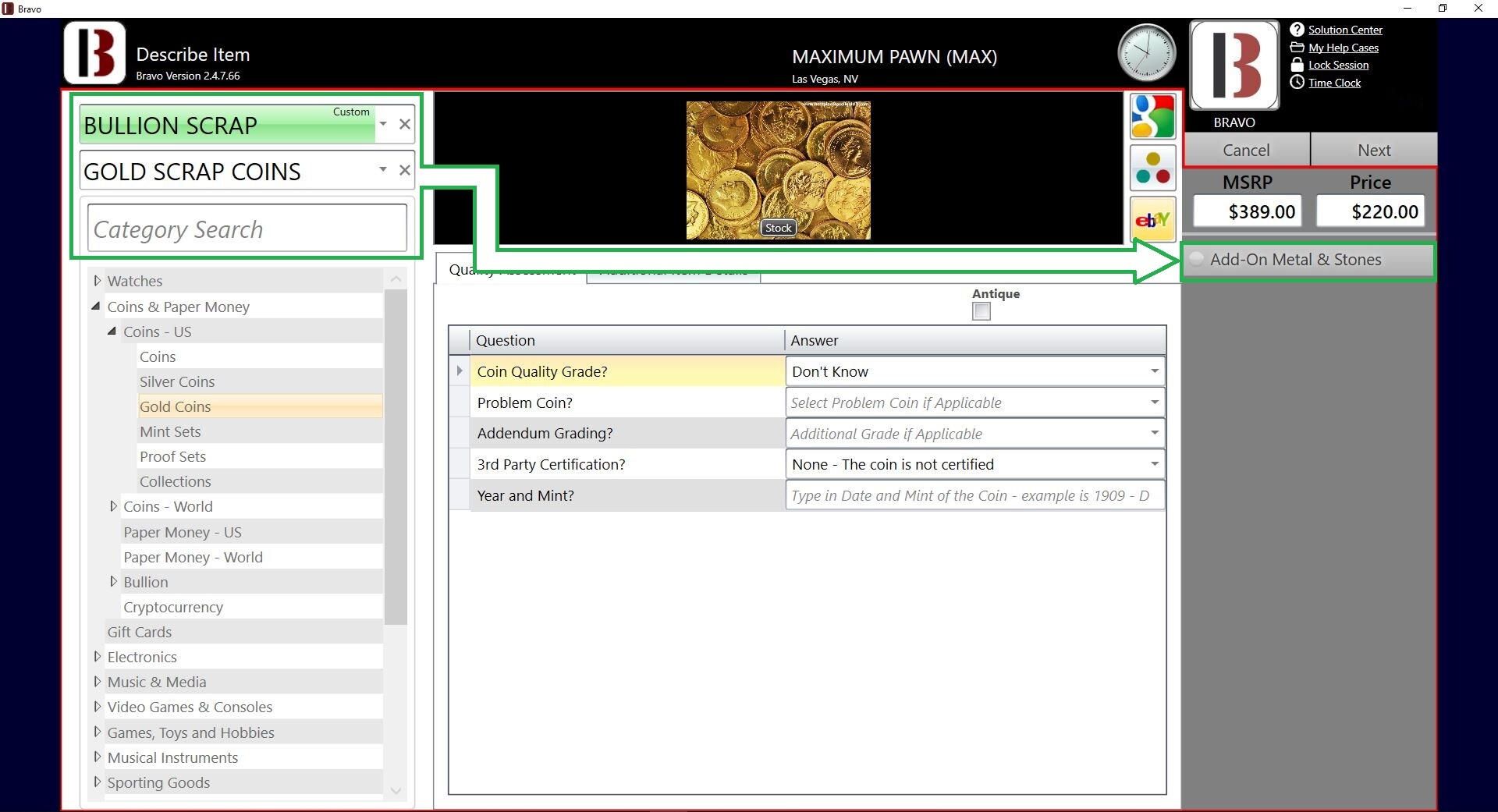Select Mint Sets in the category tree
The width and height of the screenshot is (1498, 812).
170,431
